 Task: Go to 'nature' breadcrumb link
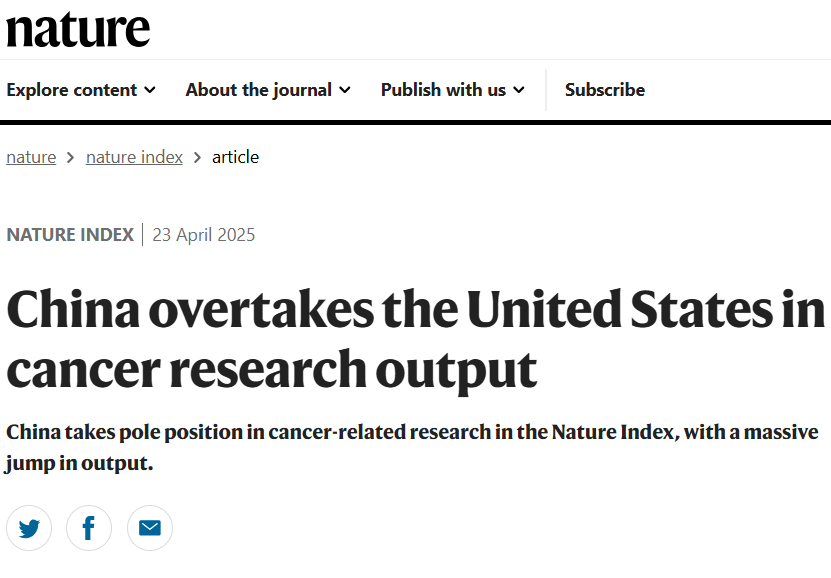31,157
